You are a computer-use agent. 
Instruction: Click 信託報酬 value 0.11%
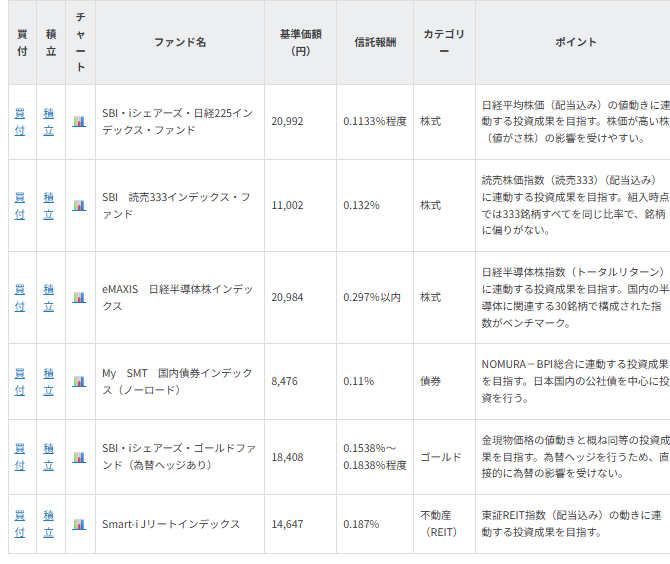click(359, 381)
